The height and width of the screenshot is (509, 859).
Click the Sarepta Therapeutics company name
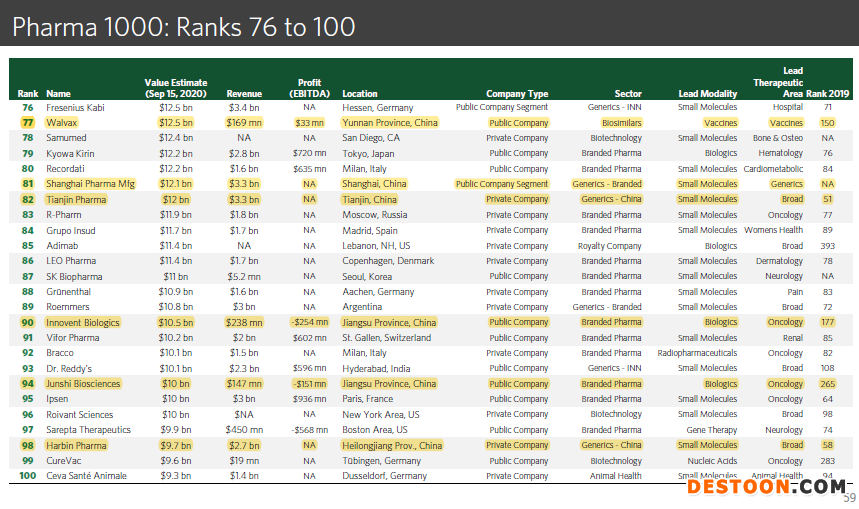click(88, 430)
